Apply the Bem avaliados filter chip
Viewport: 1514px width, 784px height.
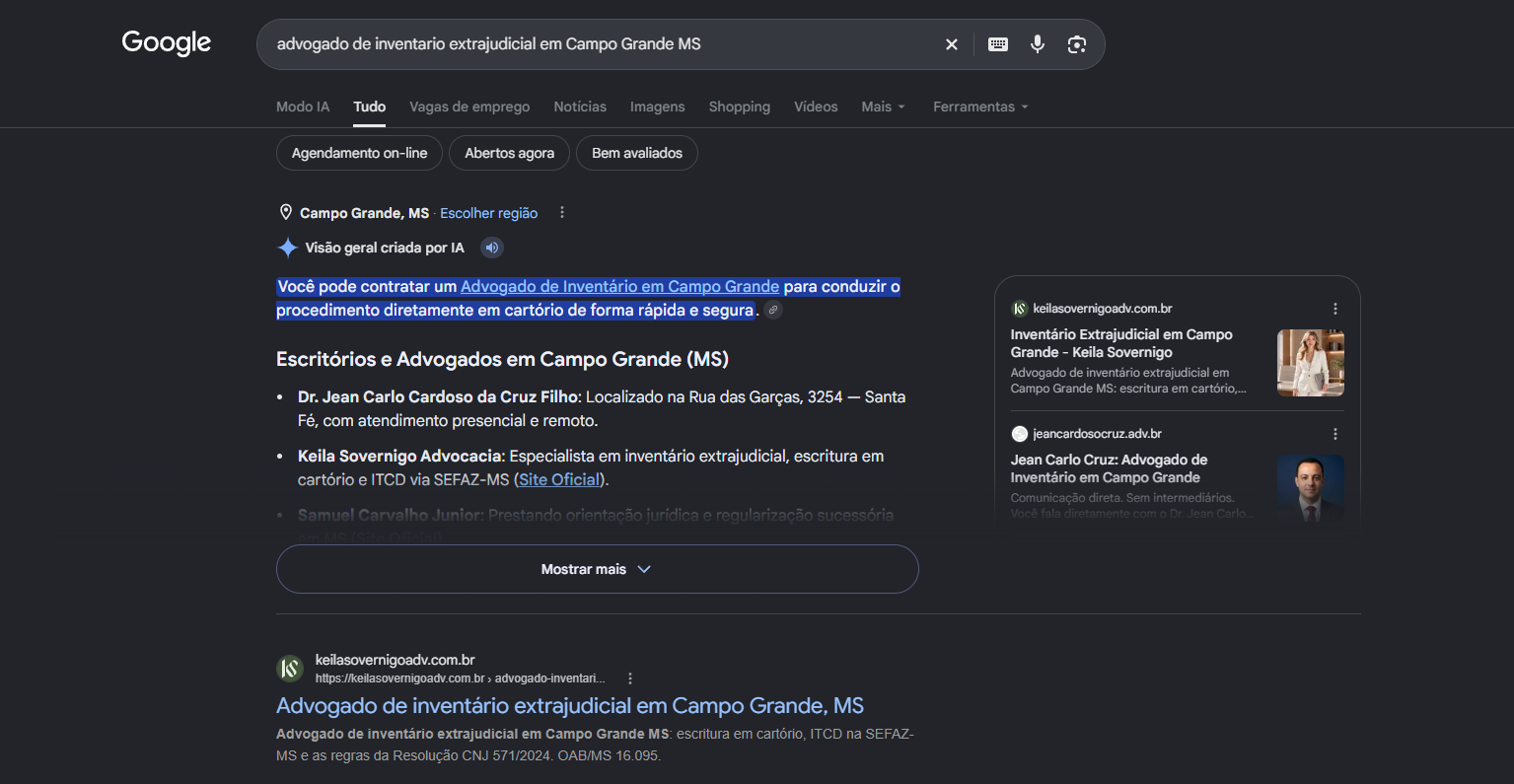coord(637,153)
